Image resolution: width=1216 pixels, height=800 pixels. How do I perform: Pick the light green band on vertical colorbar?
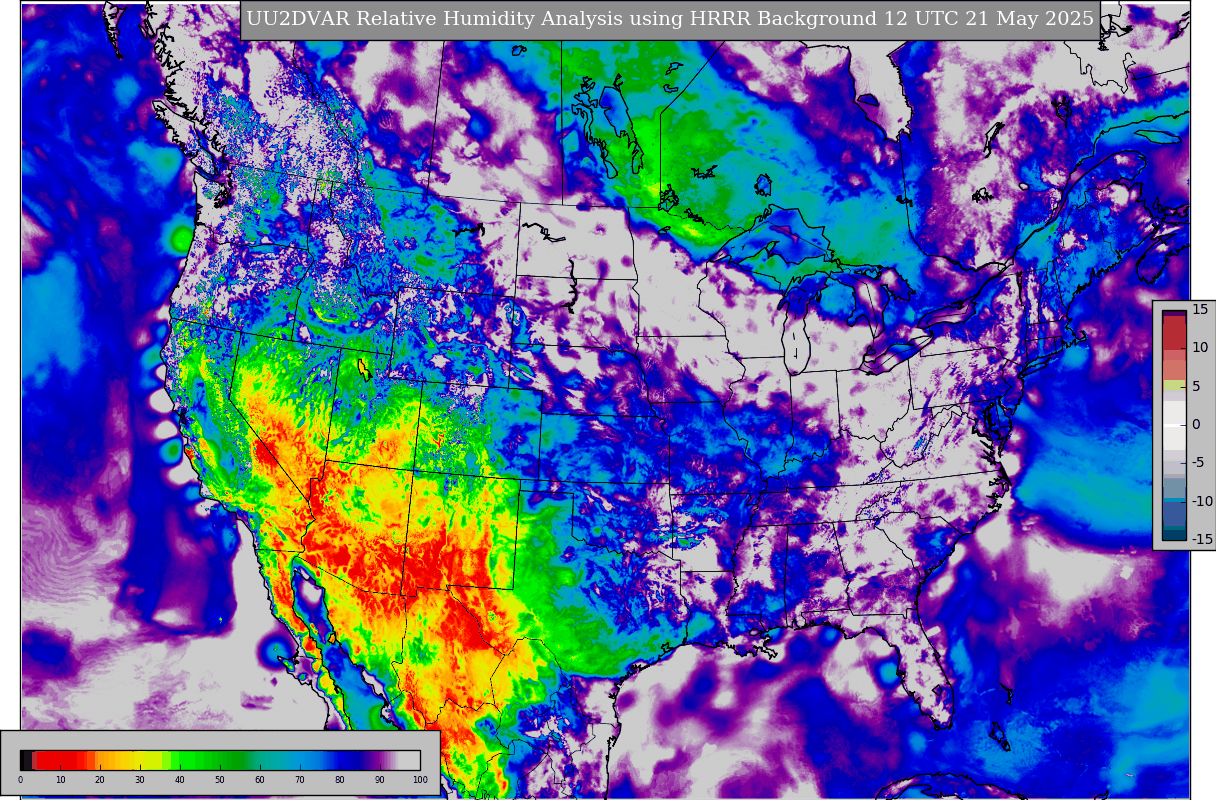coord(1174,385)
